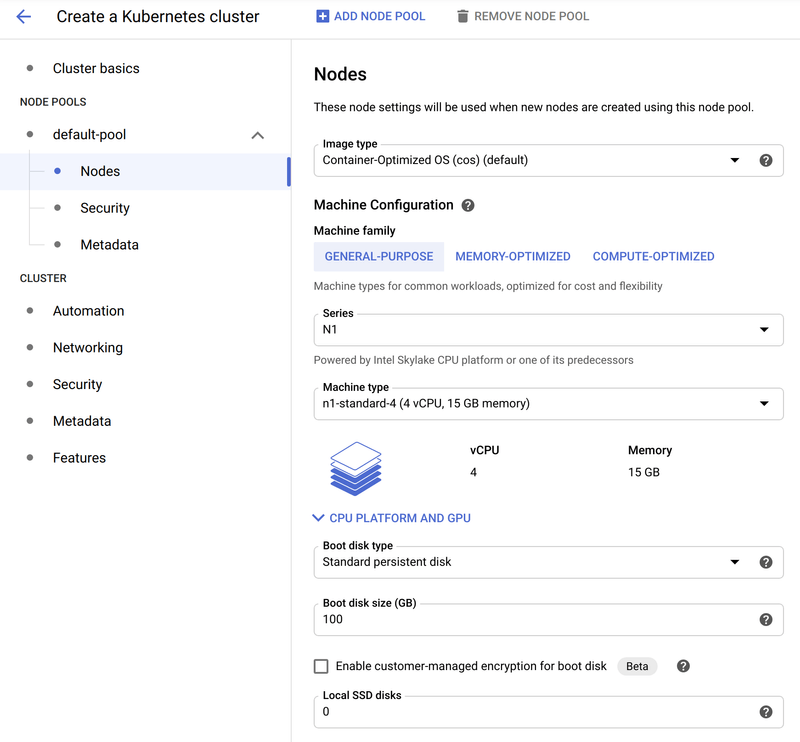Click help icon for Boot disk size
The height and width of the screenshot is (742, 800).
(766, 619)
